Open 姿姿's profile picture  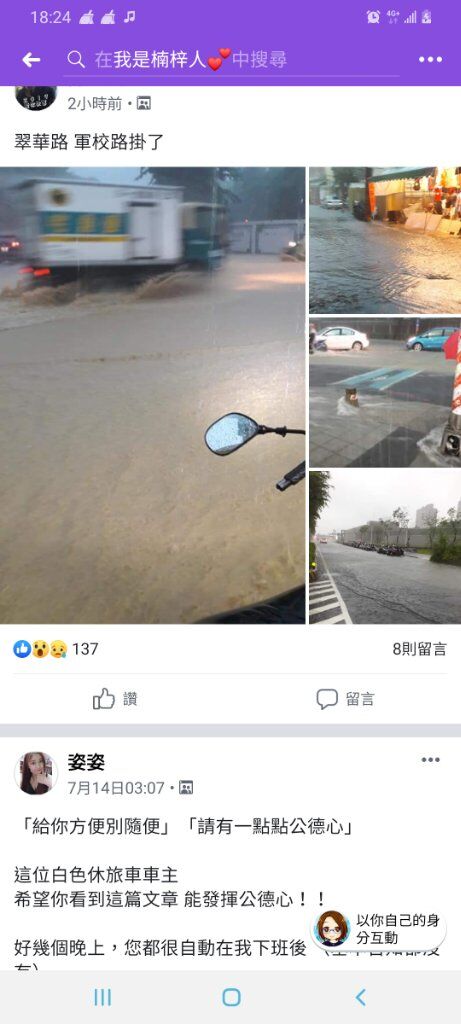(x=35, y=773)
